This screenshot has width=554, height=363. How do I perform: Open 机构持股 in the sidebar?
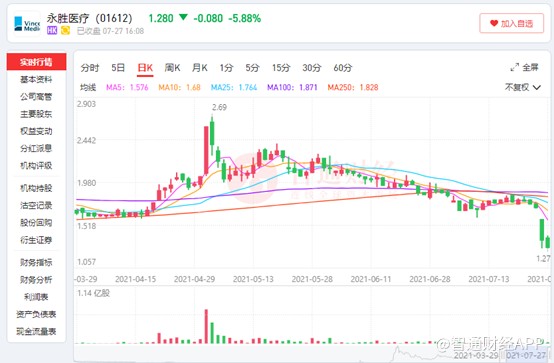click(x=36, y=188)
